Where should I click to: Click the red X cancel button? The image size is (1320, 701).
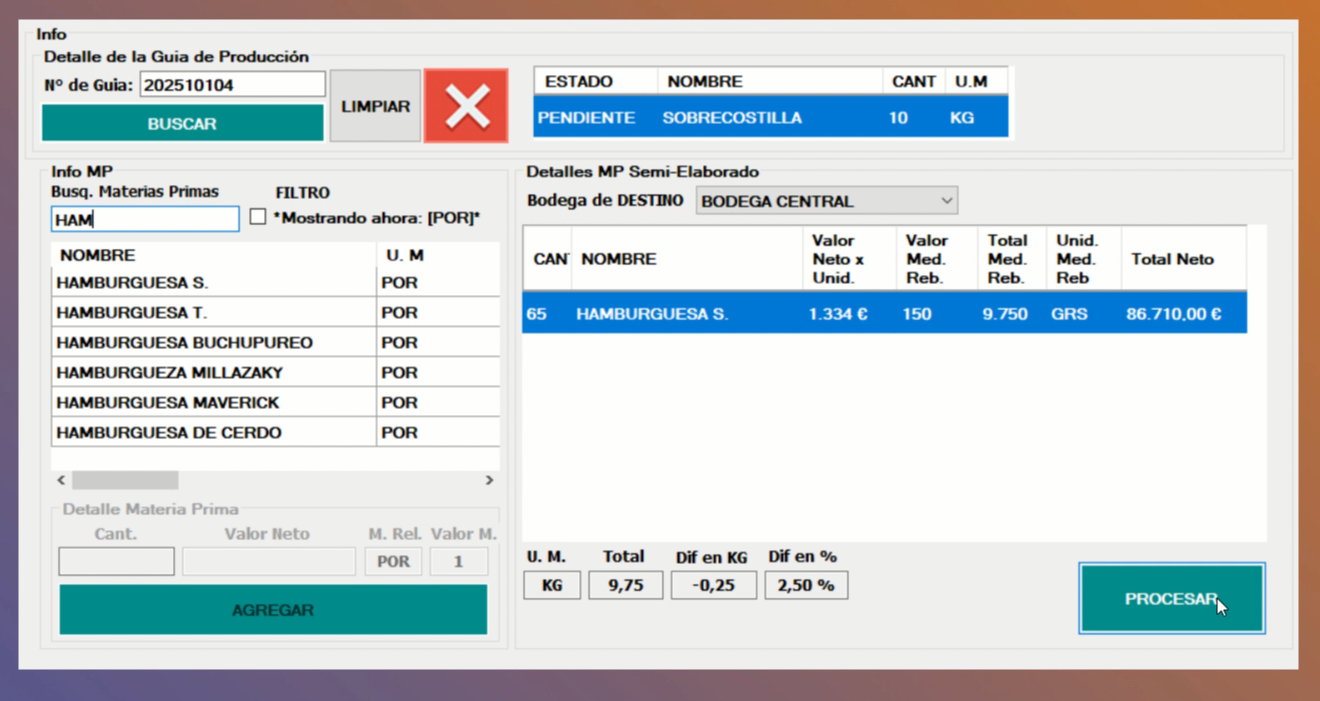[466, 106]
